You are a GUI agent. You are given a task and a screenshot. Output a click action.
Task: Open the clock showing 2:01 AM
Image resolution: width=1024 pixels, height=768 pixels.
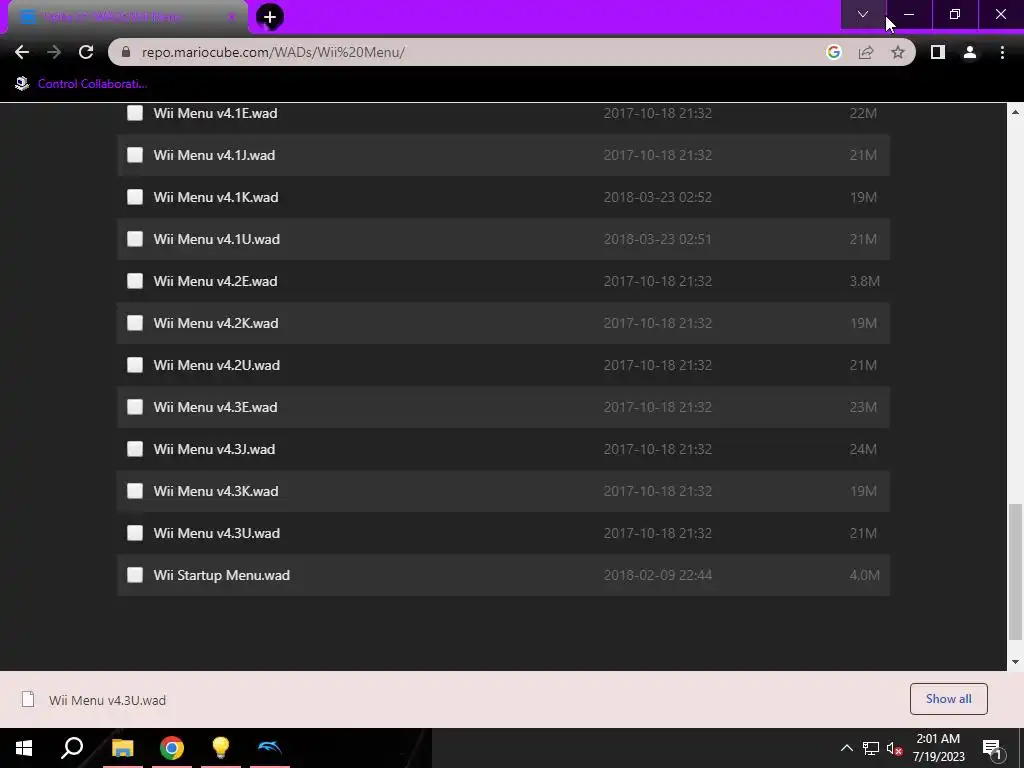pos(938,748)
